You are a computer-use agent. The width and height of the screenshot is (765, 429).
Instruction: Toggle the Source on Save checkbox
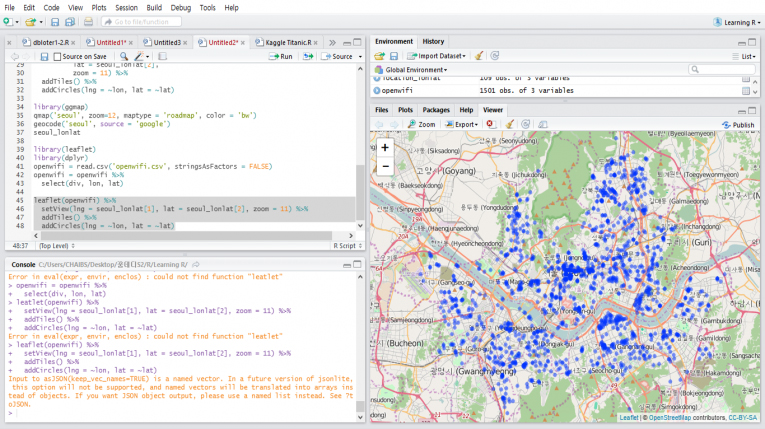pyautogui.click(x=56, y=57)
